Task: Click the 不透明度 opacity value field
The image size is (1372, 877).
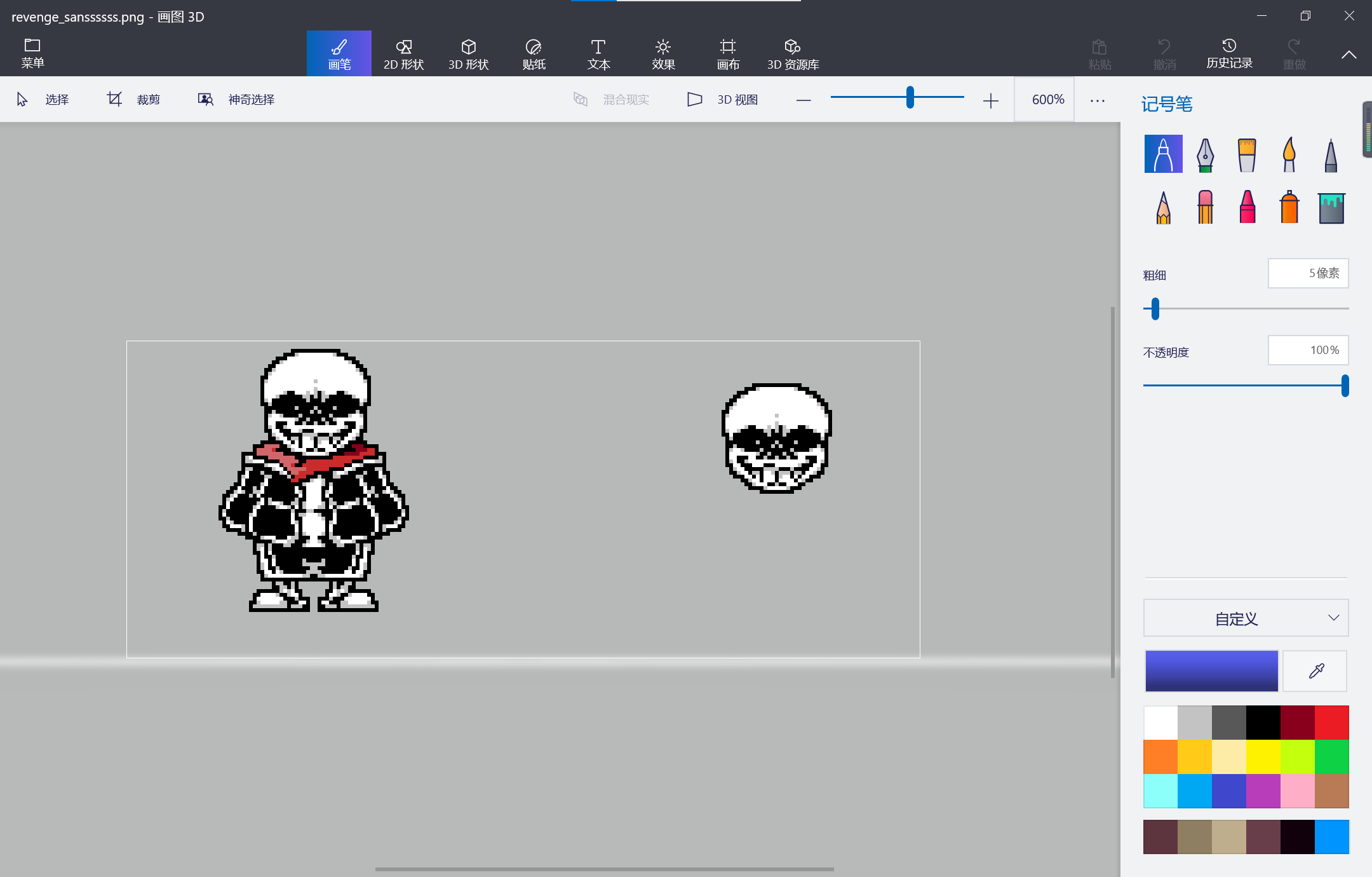Action: point(1308,350)
